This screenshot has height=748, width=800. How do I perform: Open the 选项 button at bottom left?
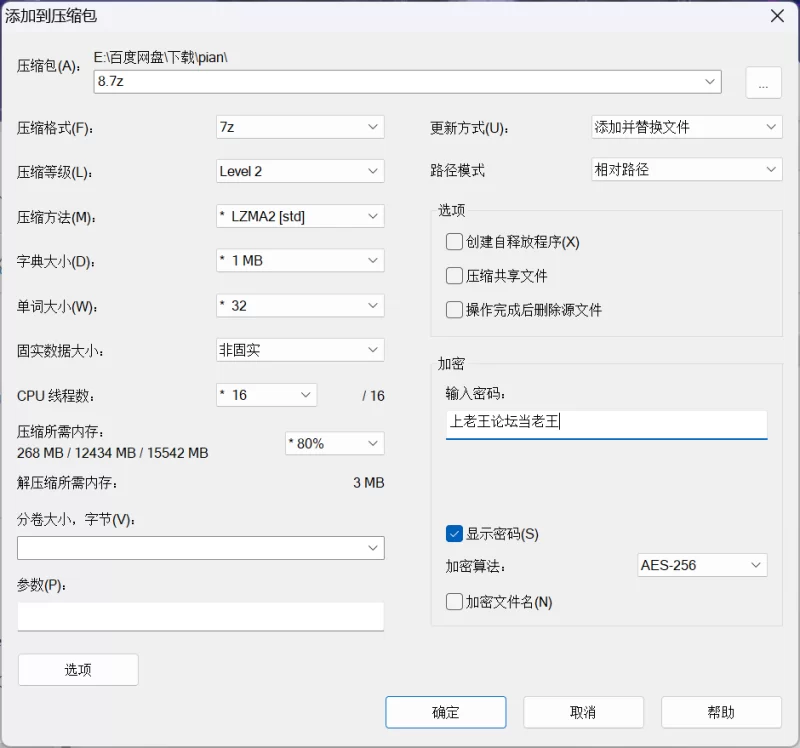pyautogui.click(x=78, y=670)
